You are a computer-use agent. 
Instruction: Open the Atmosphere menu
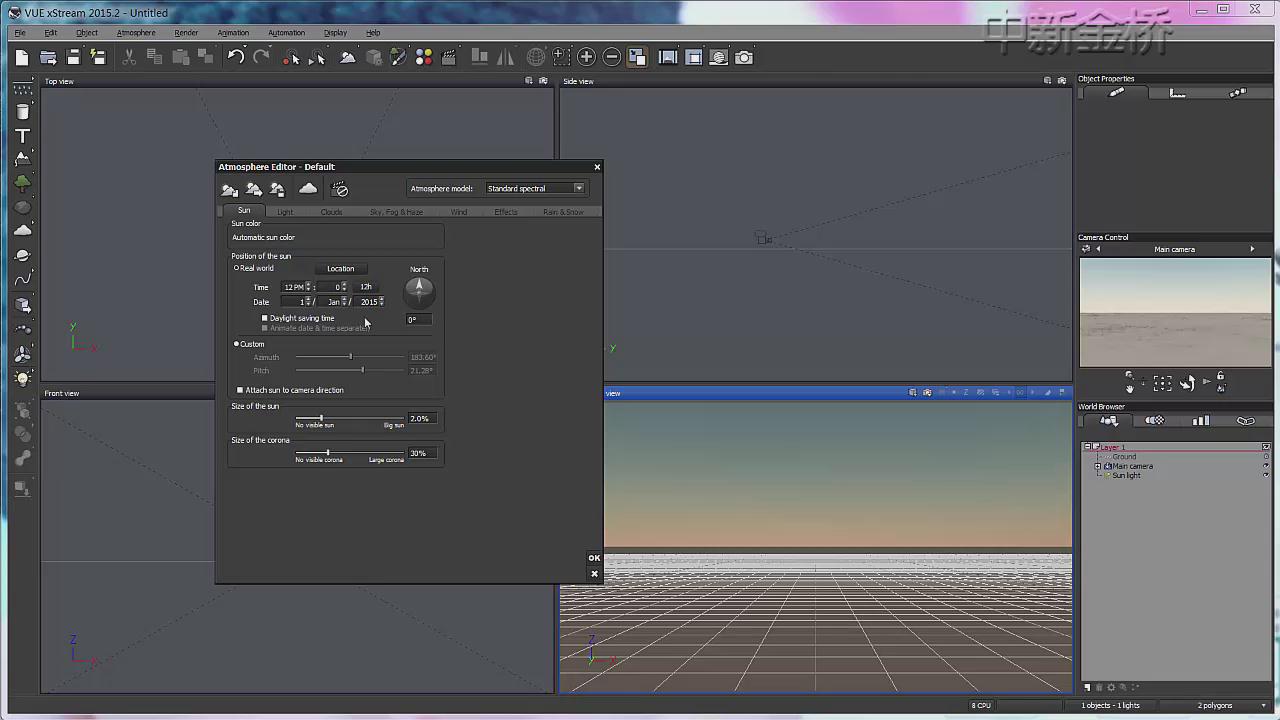pyautogui.click(x=136, y=33)
